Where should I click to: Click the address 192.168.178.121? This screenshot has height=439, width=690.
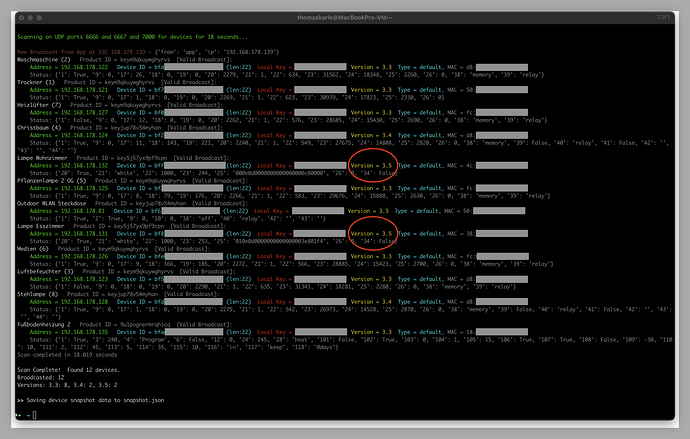(84, 90)
